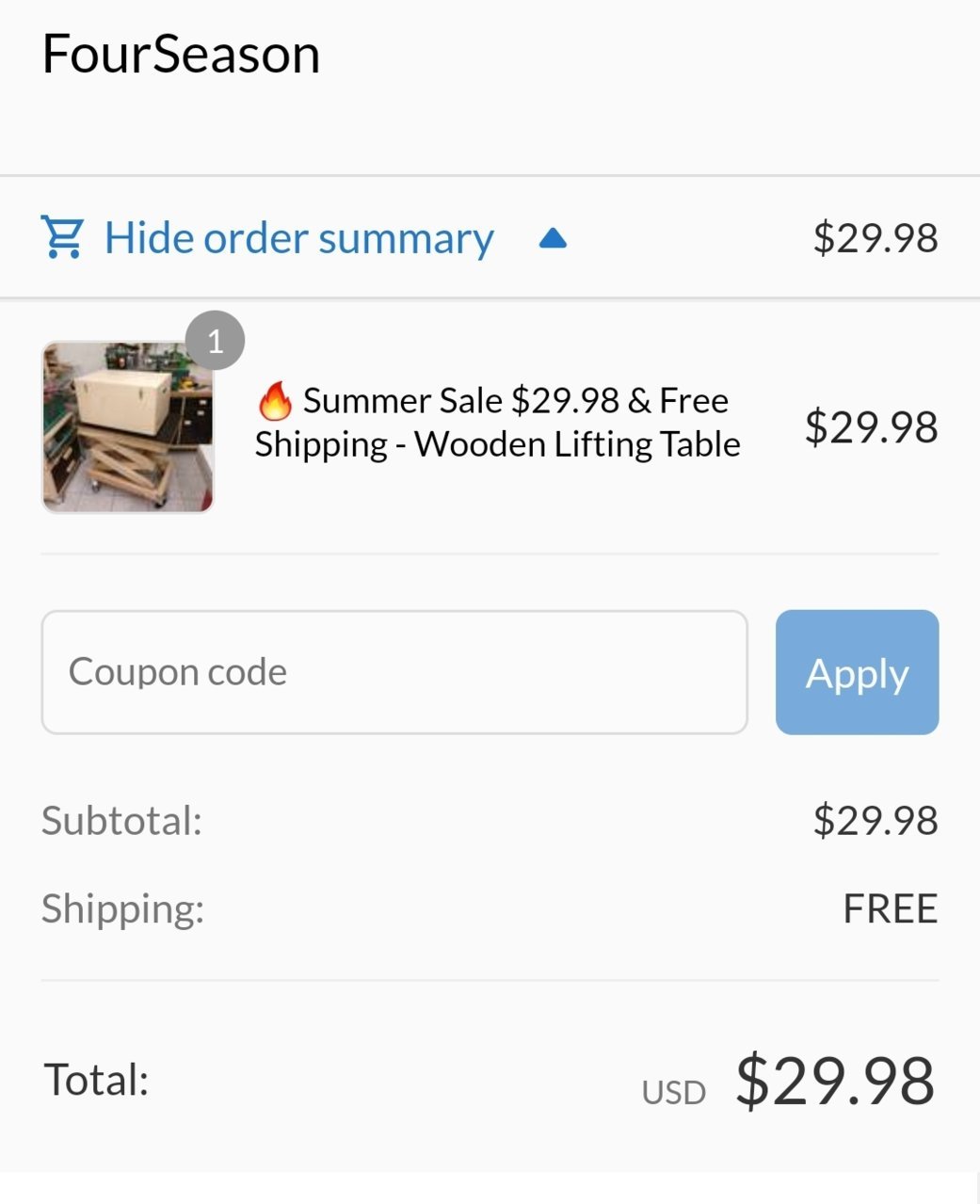
Task: Apply the coupon code
Action: pos(857,672)
